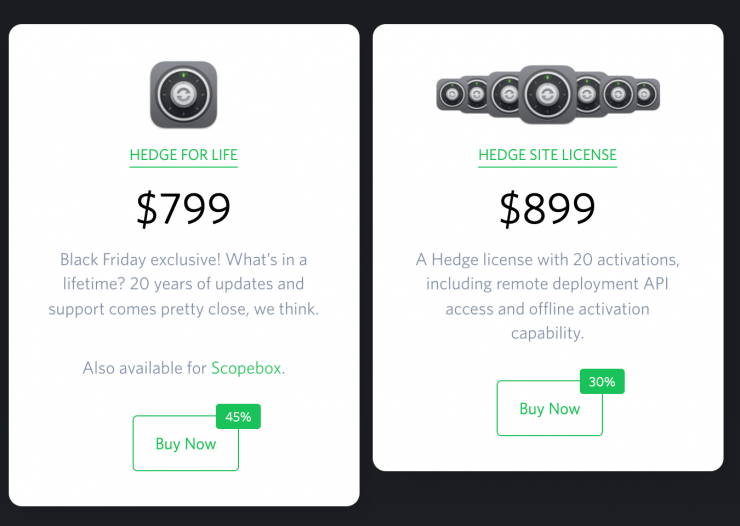Screen dimensions: 740x526
Task: Click the largest center icon in site license cluster
Action: tap(547, 95)
